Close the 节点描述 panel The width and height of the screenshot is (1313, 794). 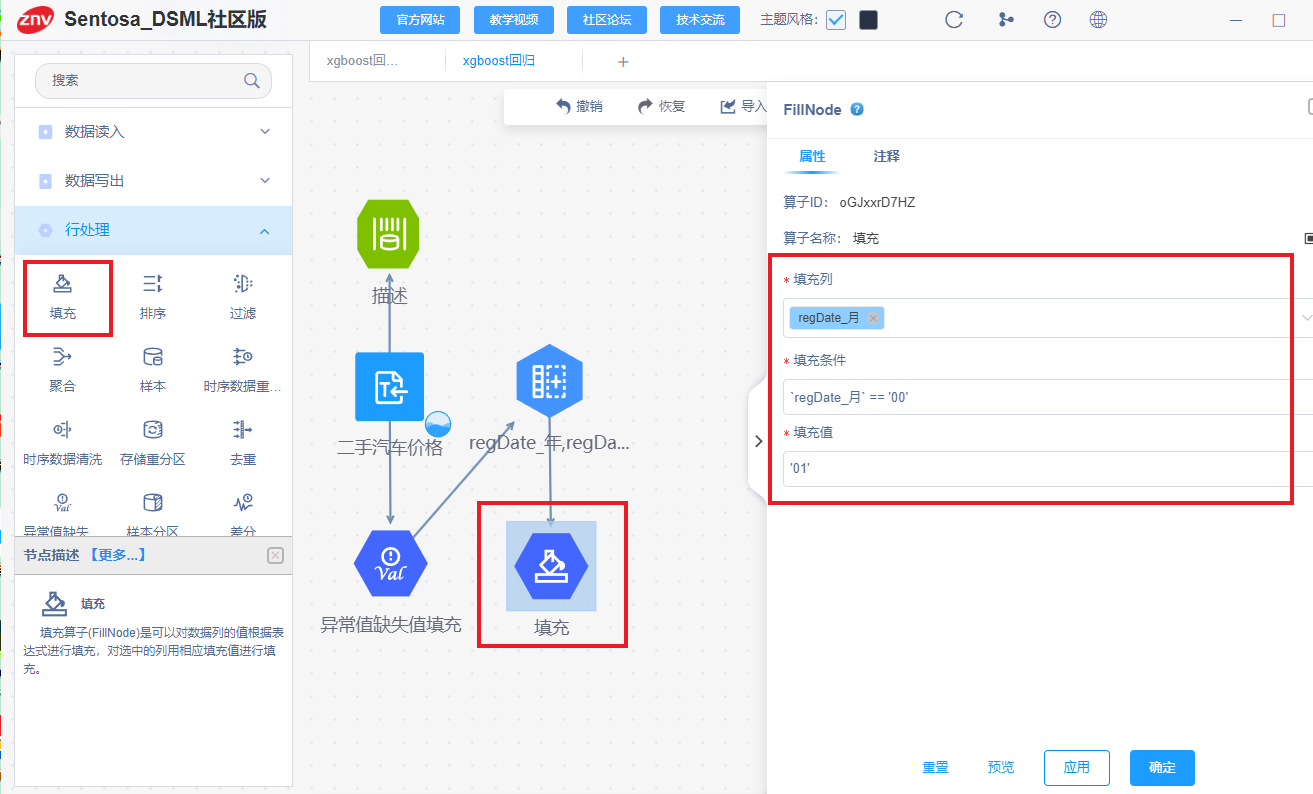(x=276, y=555)
